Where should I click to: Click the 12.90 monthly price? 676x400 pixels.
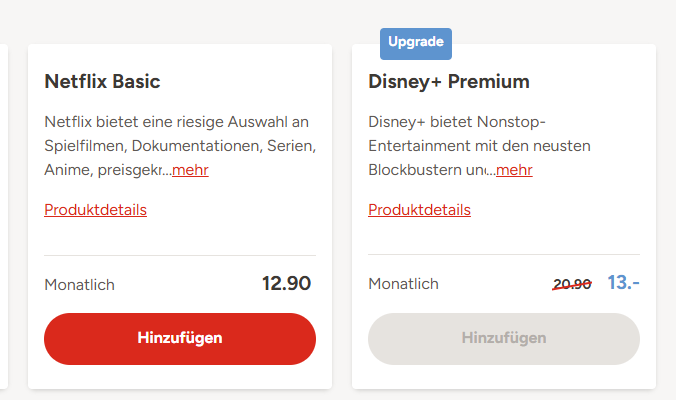pos(286,284)
